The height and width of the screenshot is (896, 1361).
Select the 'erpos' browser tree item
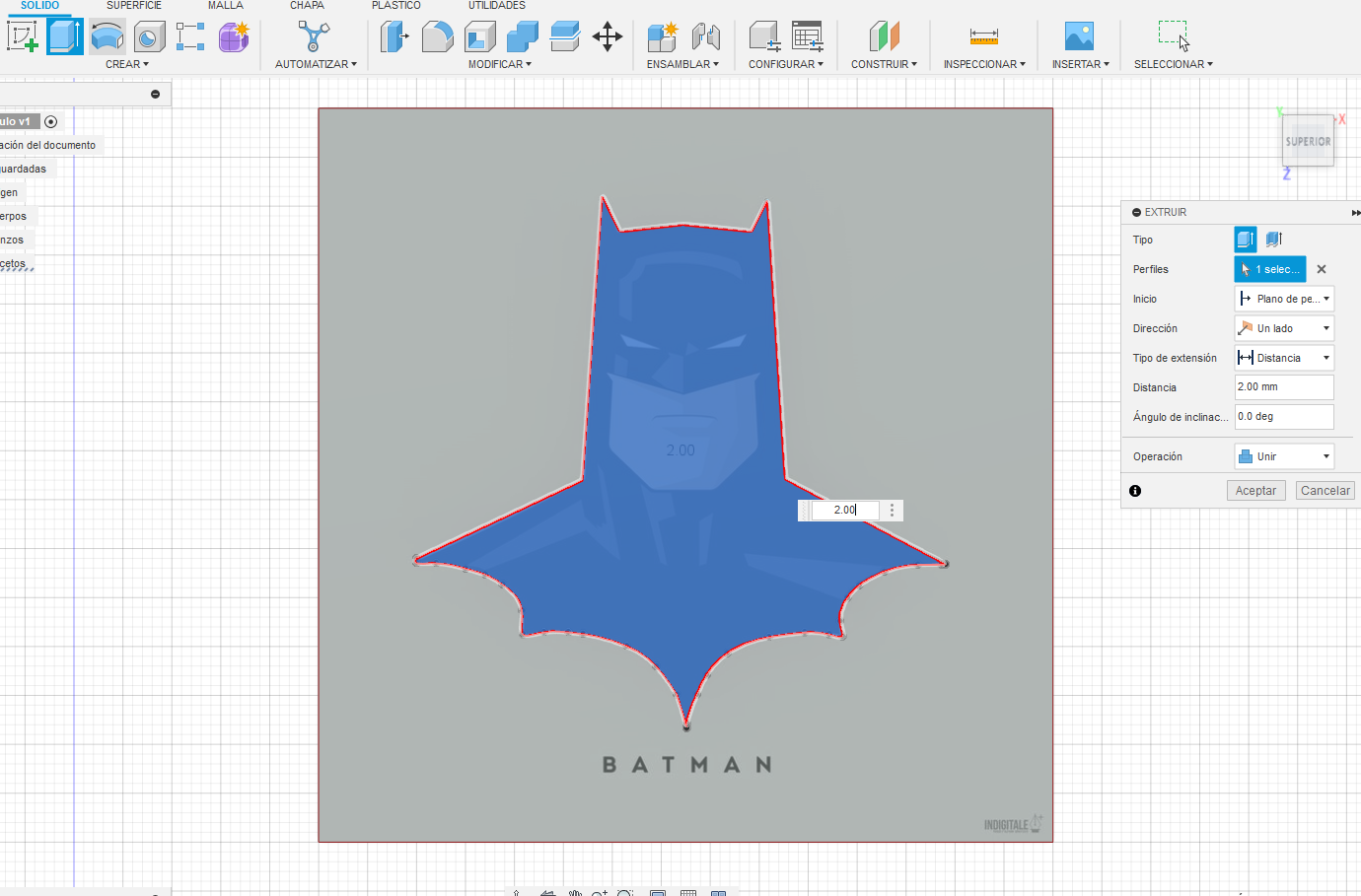click(14, 216)
